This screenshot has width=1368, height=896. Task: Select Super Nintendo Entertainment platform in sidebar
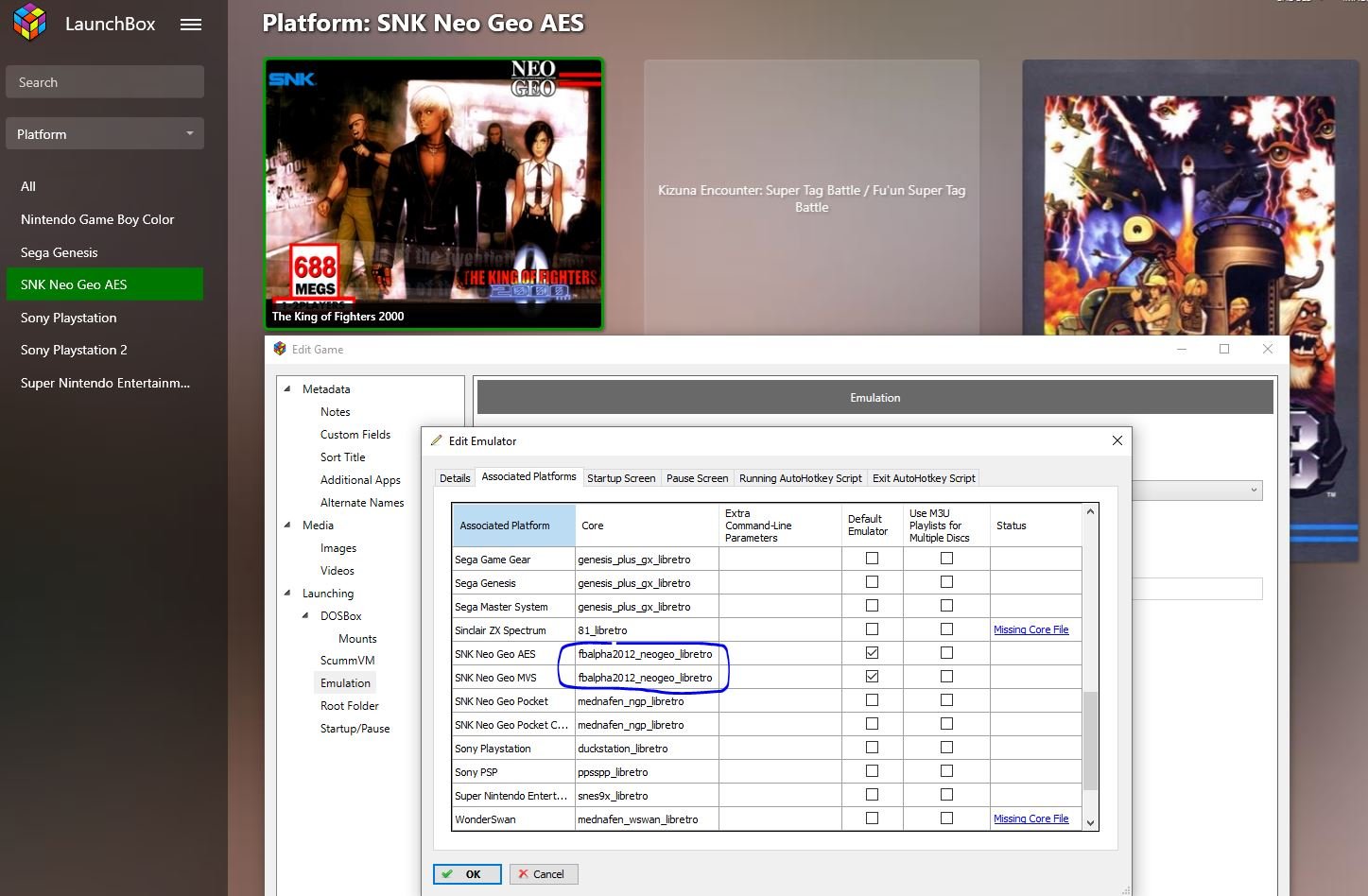click(105, 383)
